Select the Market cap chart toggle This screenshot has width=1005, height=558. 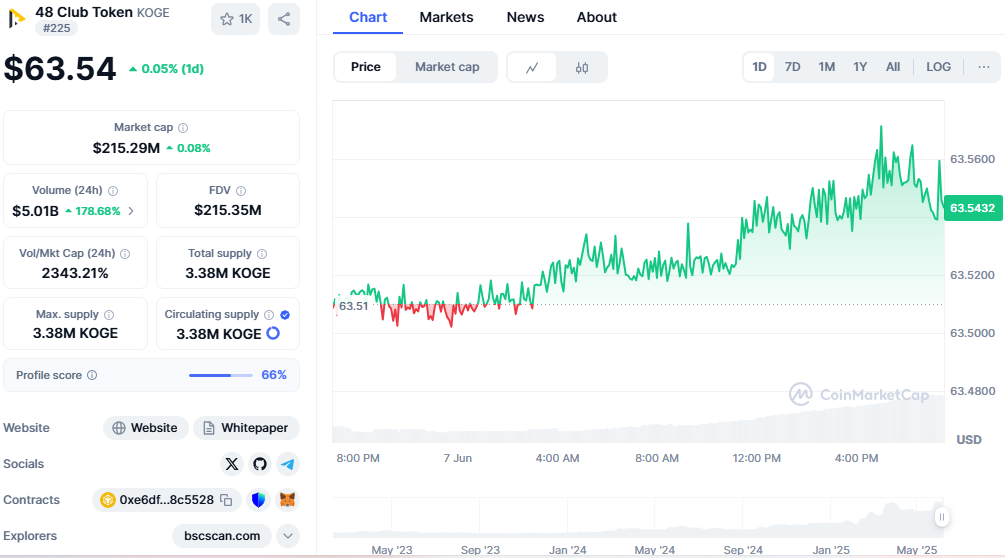pyautogui.click(x=447, y=67)
